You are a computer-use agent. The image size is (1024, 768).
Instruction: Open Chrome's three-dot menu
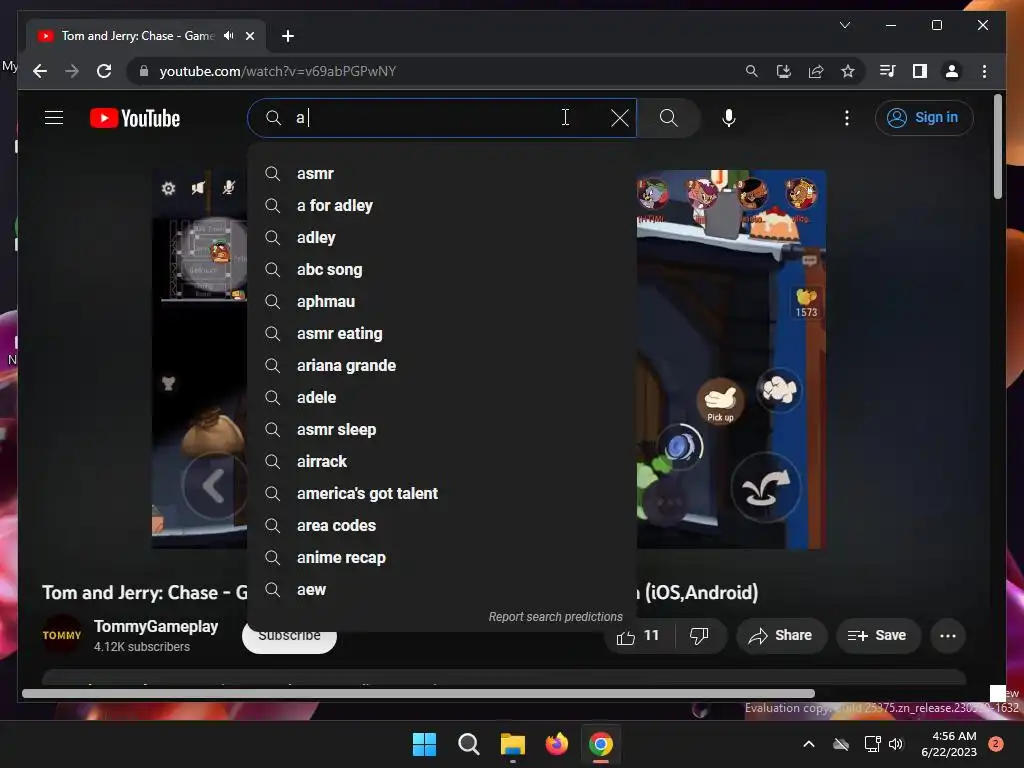pos(984,71)
